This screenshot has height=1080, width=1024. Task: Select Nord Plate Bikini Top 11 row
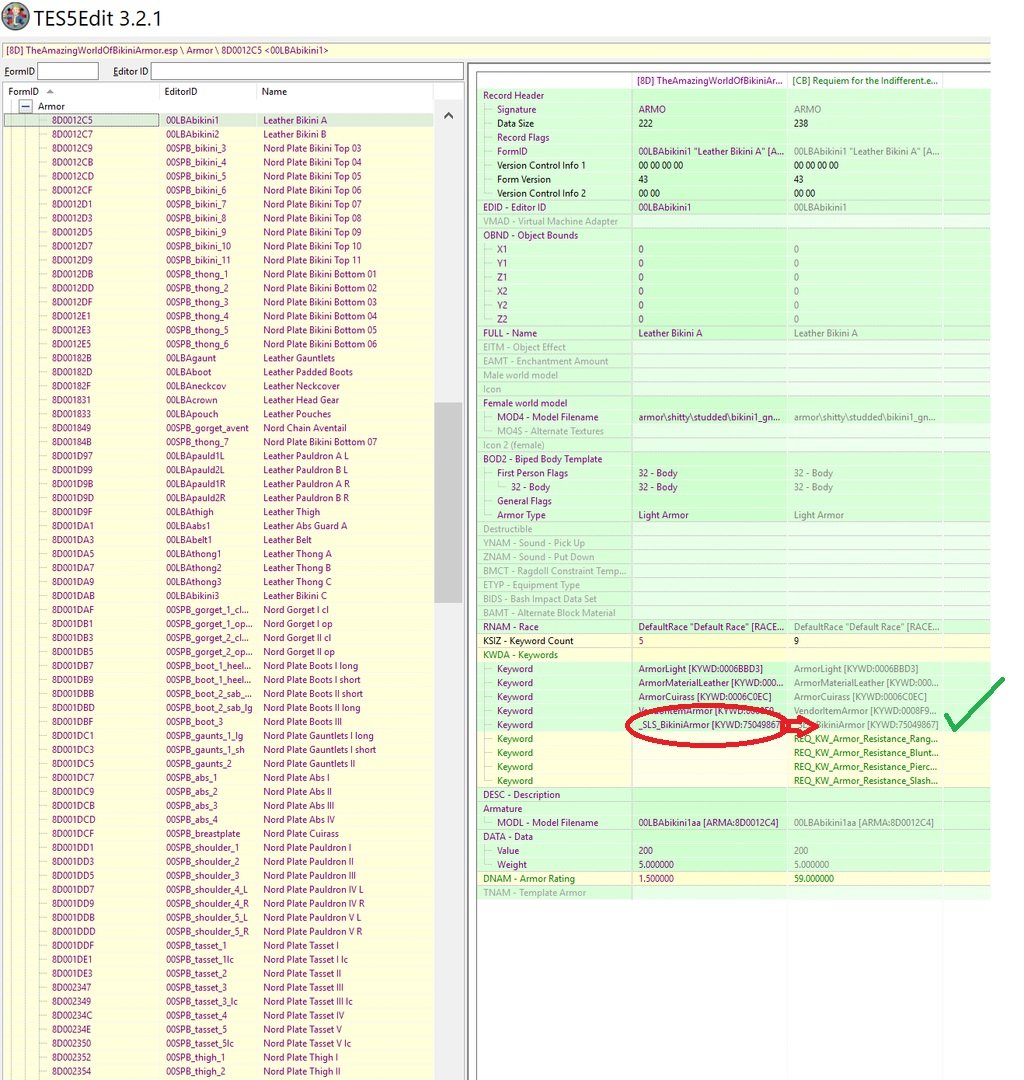pos(218,260)
